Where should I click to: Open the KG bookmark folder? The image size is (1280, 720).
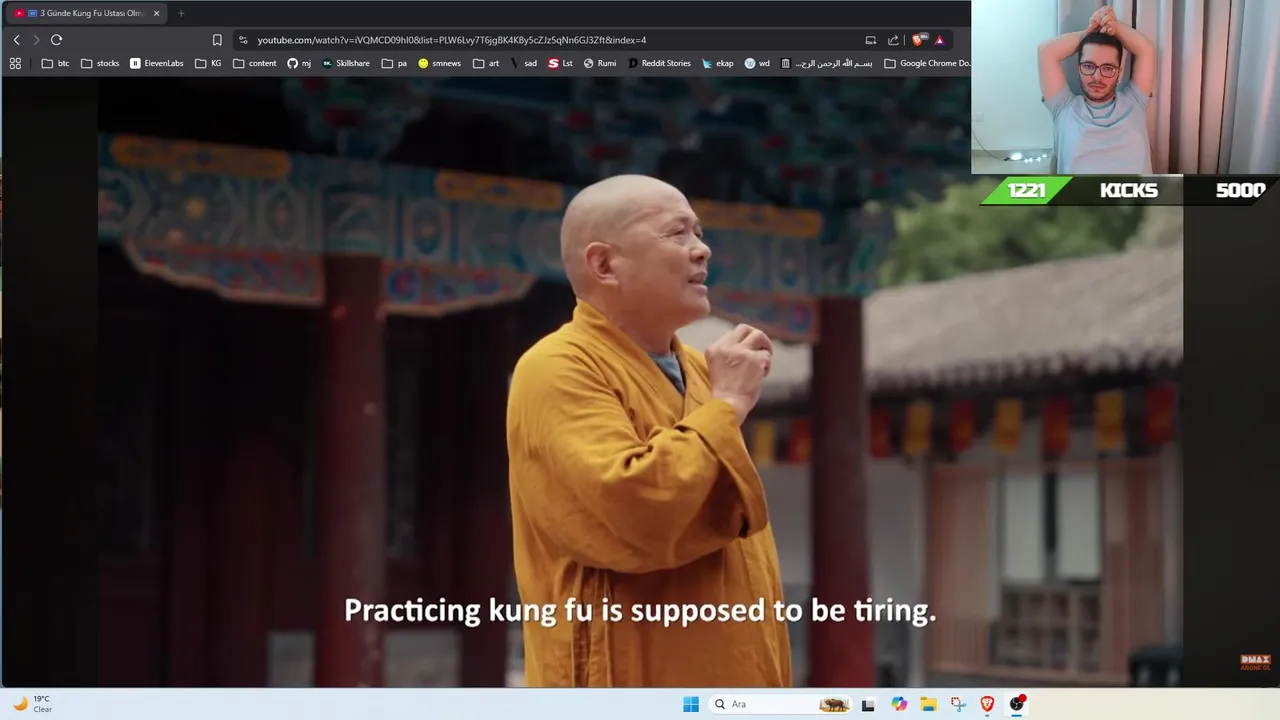pyautogui.click(x=208, y=63)
